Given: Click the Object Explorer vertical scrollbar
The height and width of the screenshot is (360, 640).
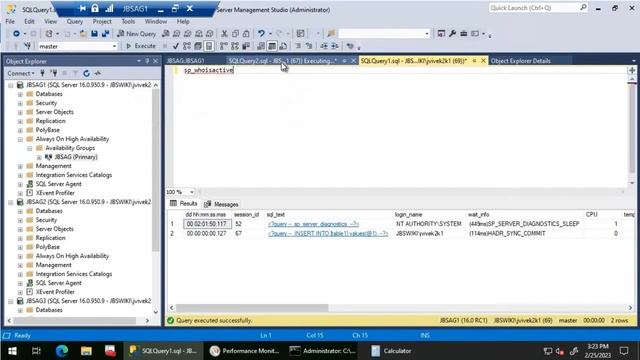Looking at the screenshot, I should point(156,169).
